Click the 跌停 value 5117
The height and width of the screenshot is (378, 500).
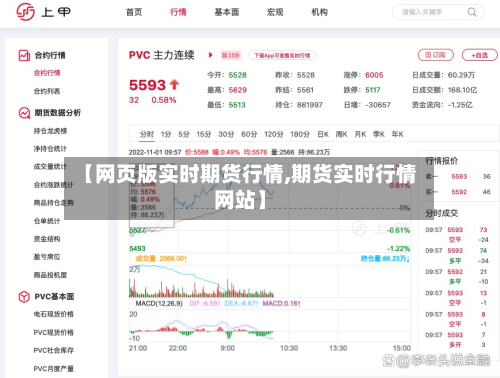[373, 90]
